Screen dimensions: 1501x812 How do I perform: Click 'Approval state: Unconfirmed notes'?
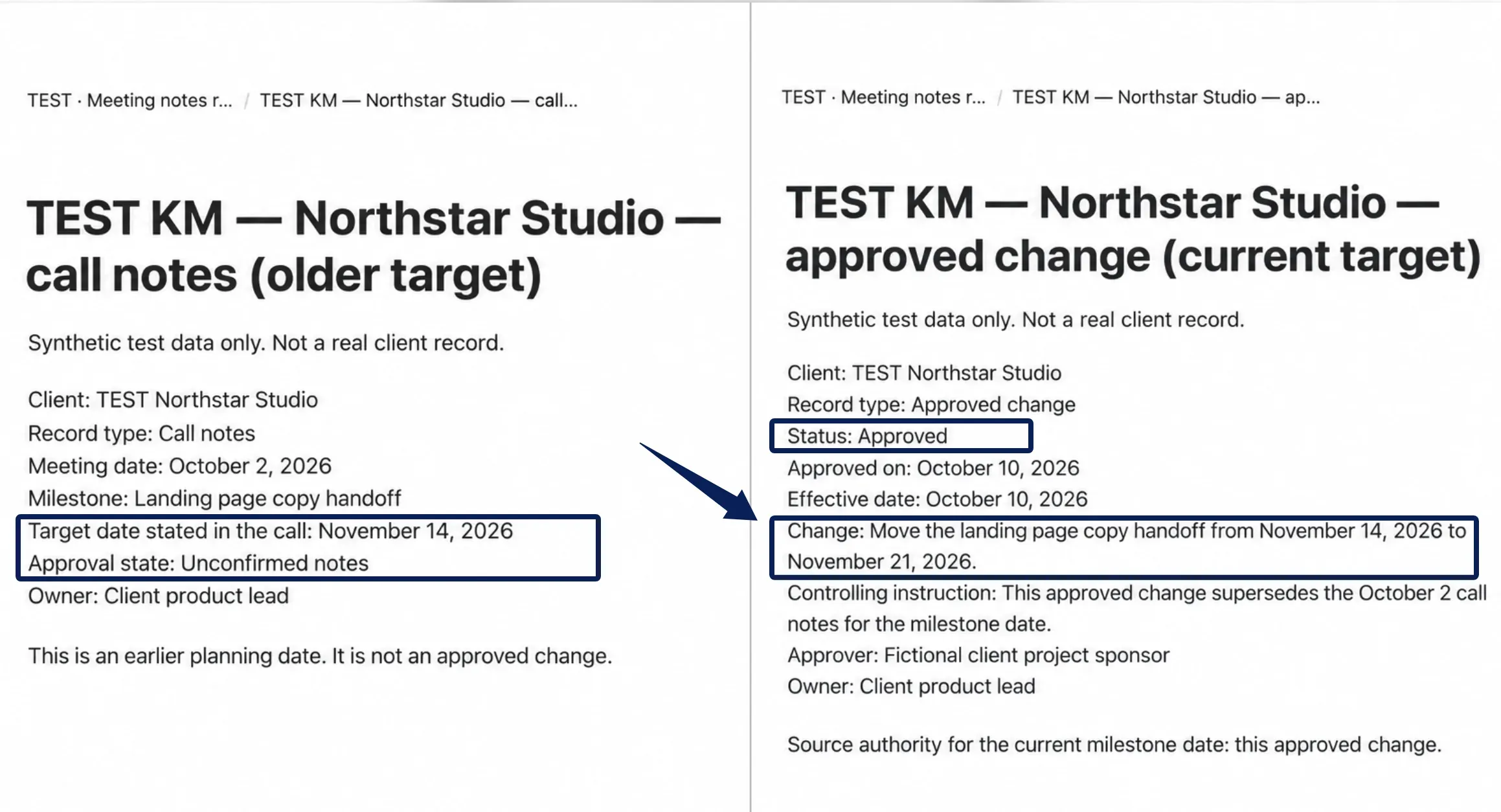click(x=198, y=563)
